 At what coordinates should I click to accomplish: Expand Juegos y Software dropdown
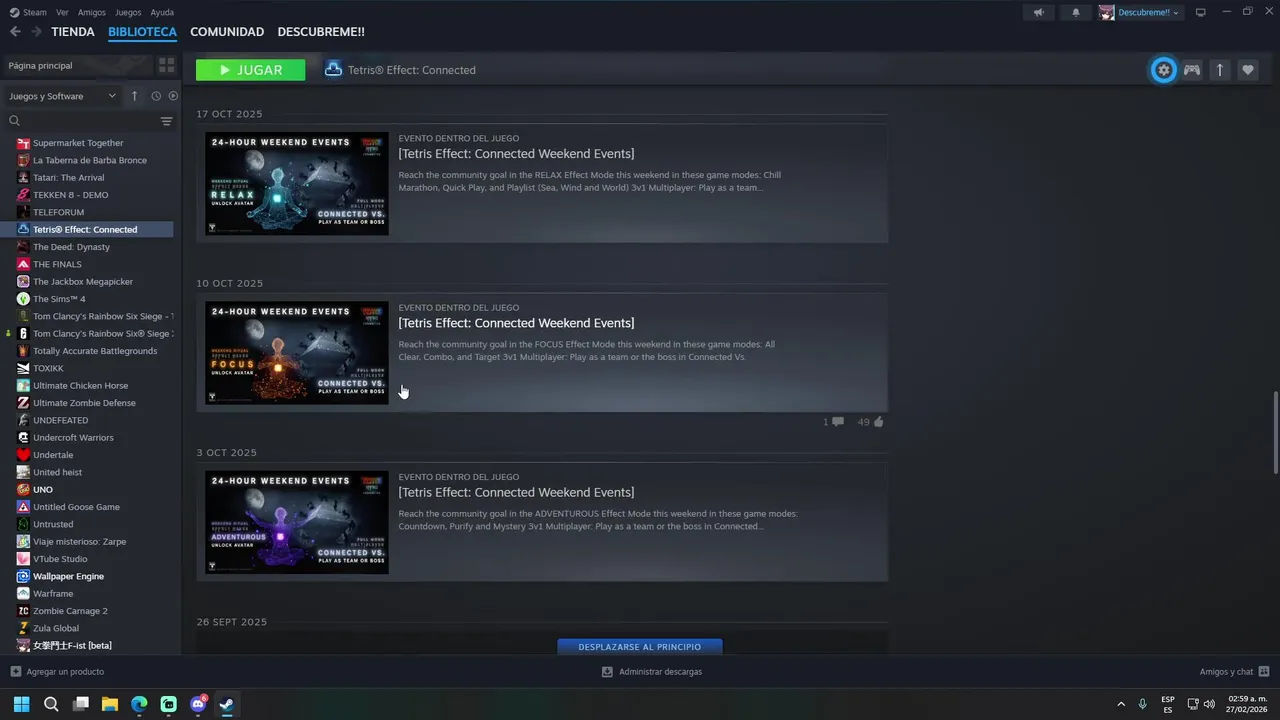tap(63, 96)
